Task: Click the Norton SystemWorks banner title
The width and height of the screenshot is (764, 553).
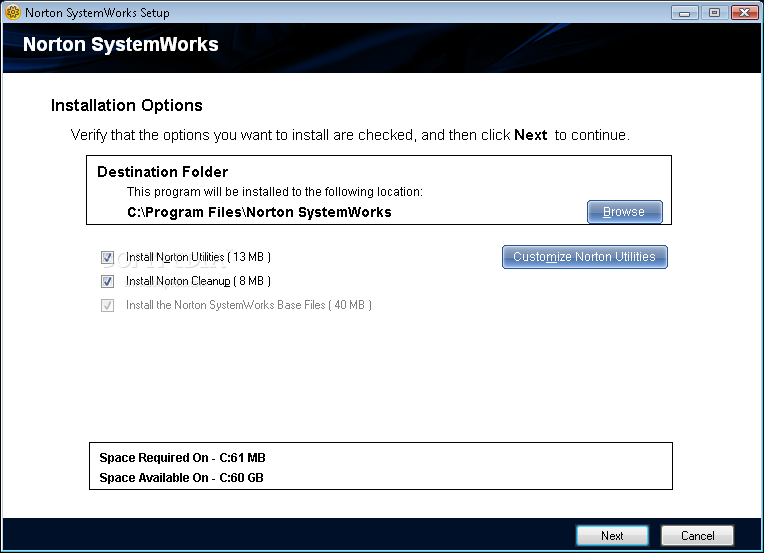Action: point(121,44)
